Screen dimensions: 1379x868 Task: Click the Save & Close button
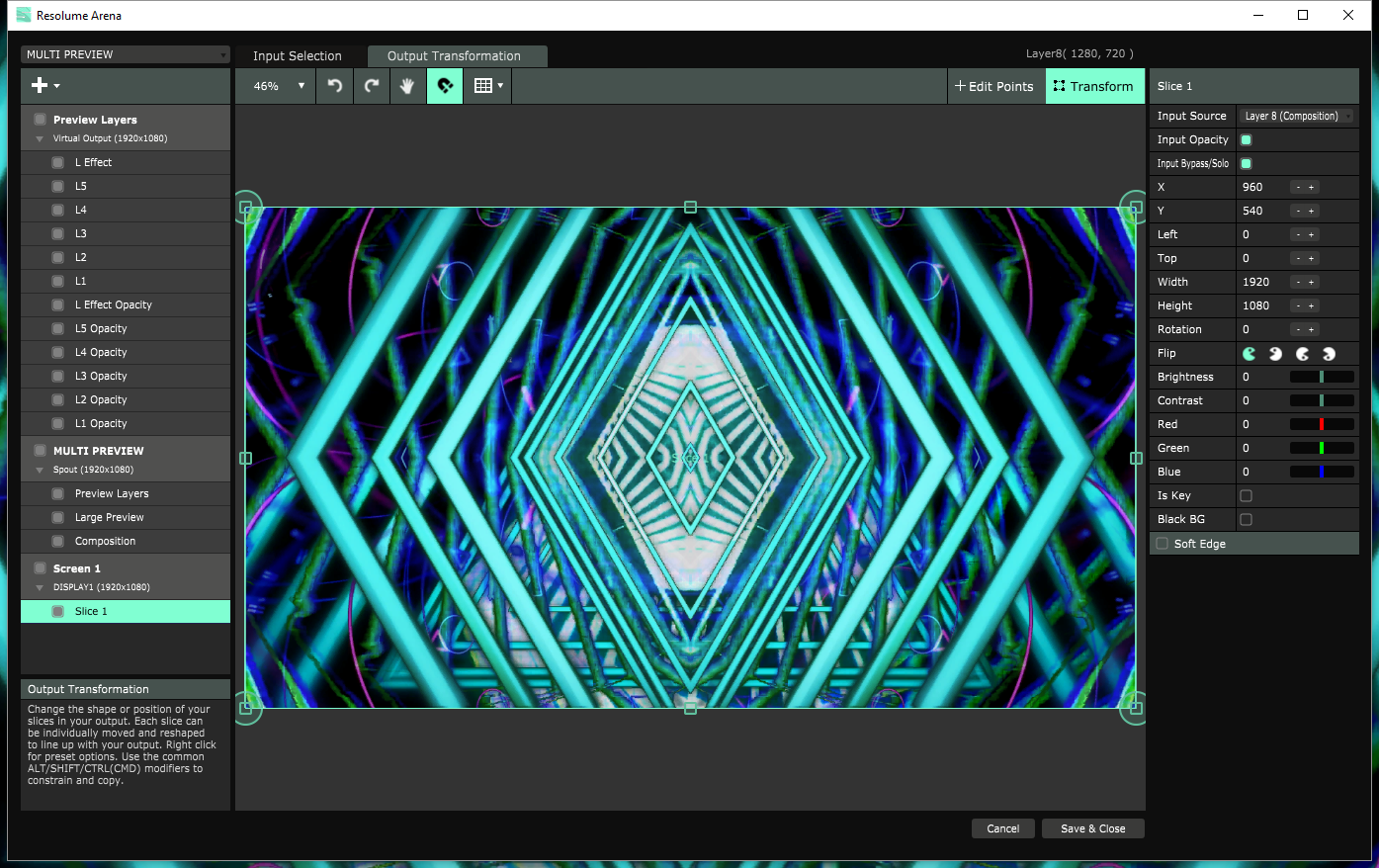pyautogui.click(x=1092, y=828)
